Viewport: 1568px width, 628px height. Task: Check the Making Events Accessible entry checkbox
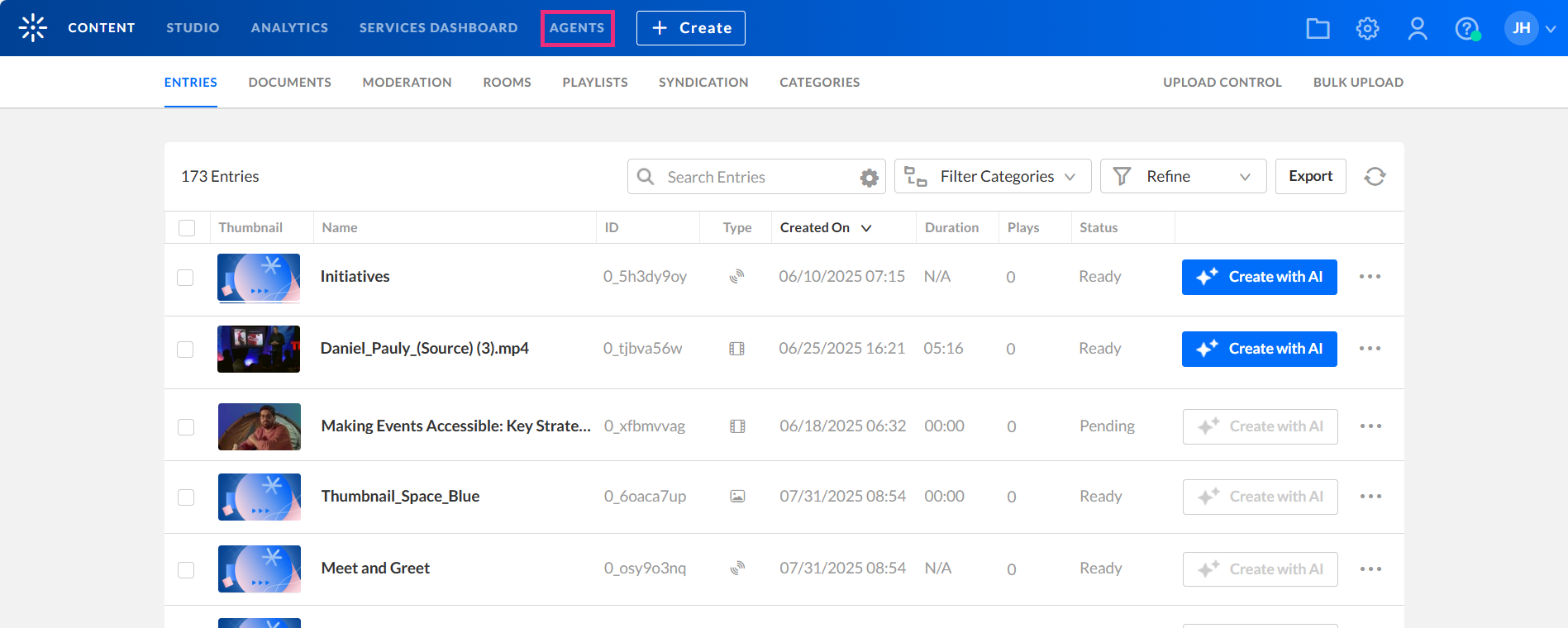[x=186, y=427]
